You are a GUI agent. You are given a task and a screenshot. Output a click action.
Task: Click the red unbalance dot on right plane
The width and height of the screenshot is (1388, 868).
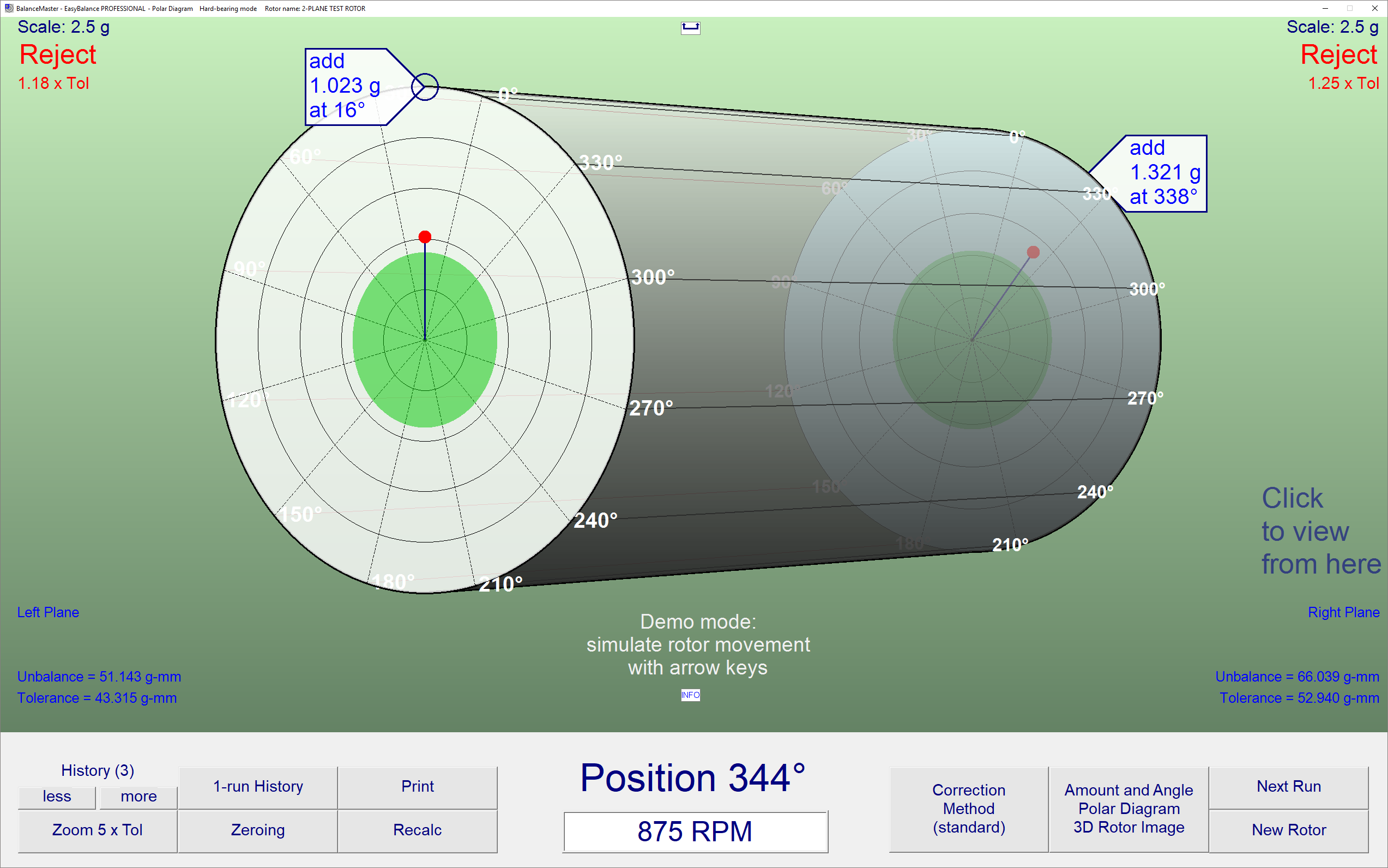(x=1033, y=252)
